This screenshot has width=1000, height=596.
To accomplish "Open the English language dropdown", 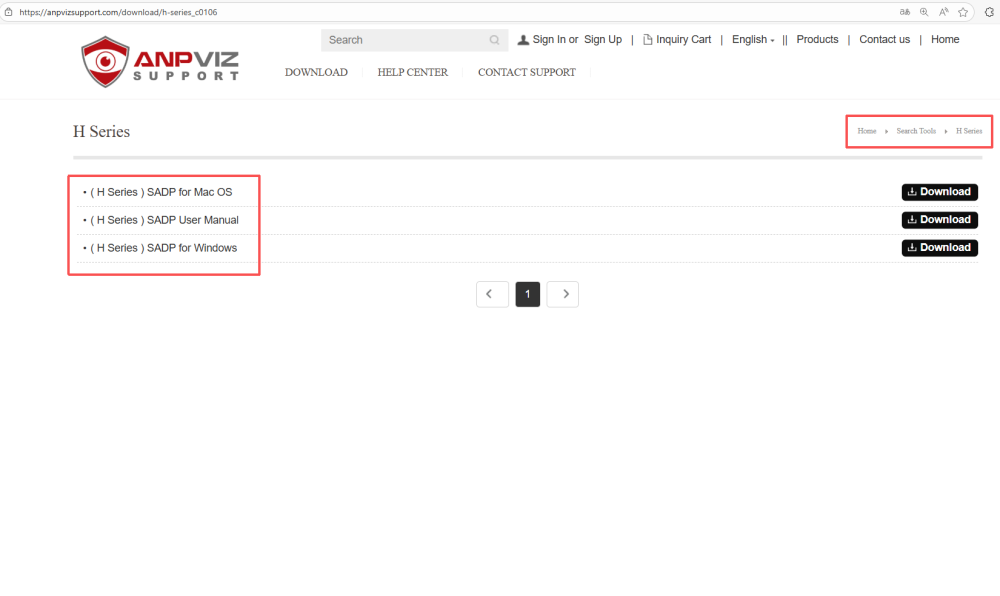I will [x=752, y=39].
